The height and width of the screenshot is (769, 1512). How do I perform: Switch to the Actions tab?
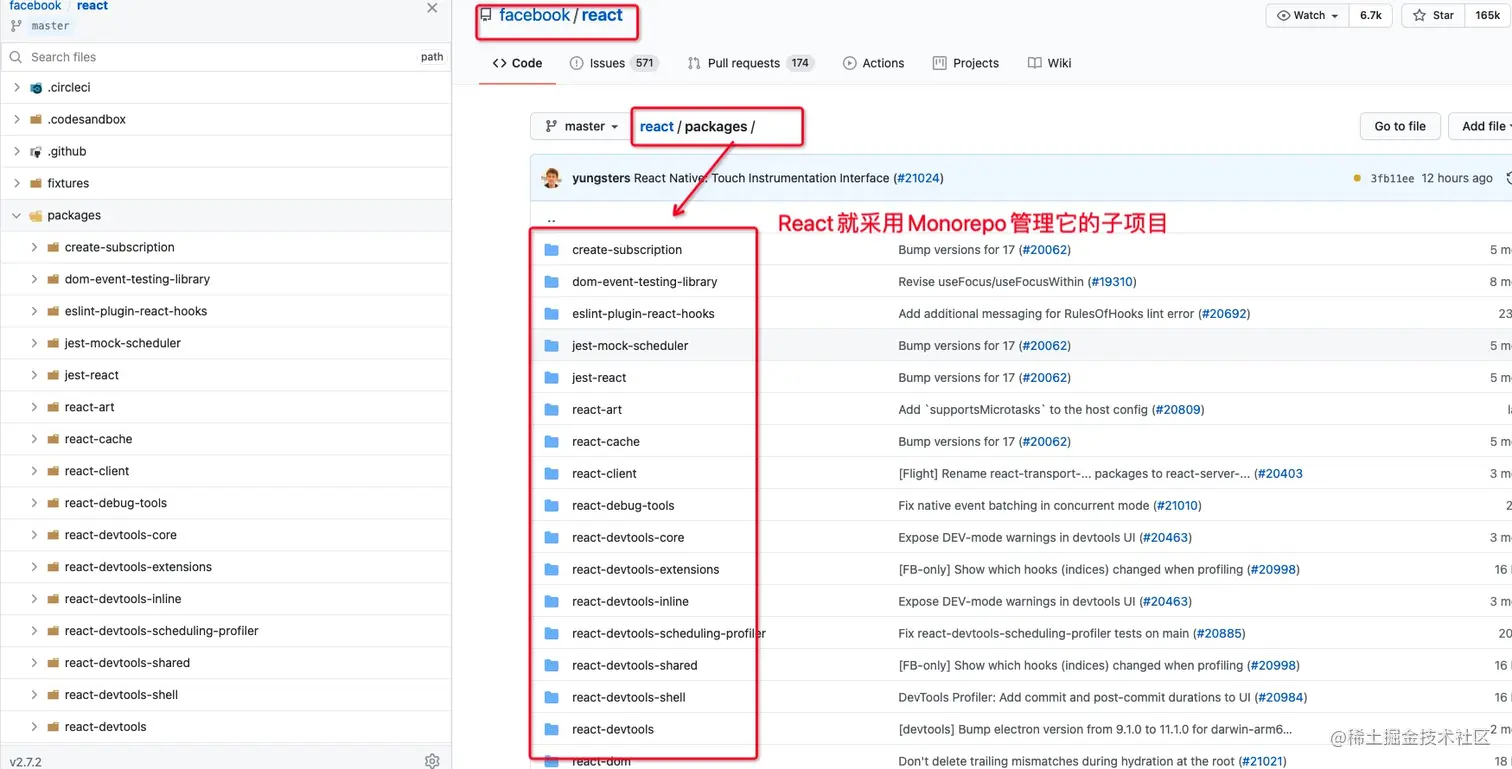[873, 63]
